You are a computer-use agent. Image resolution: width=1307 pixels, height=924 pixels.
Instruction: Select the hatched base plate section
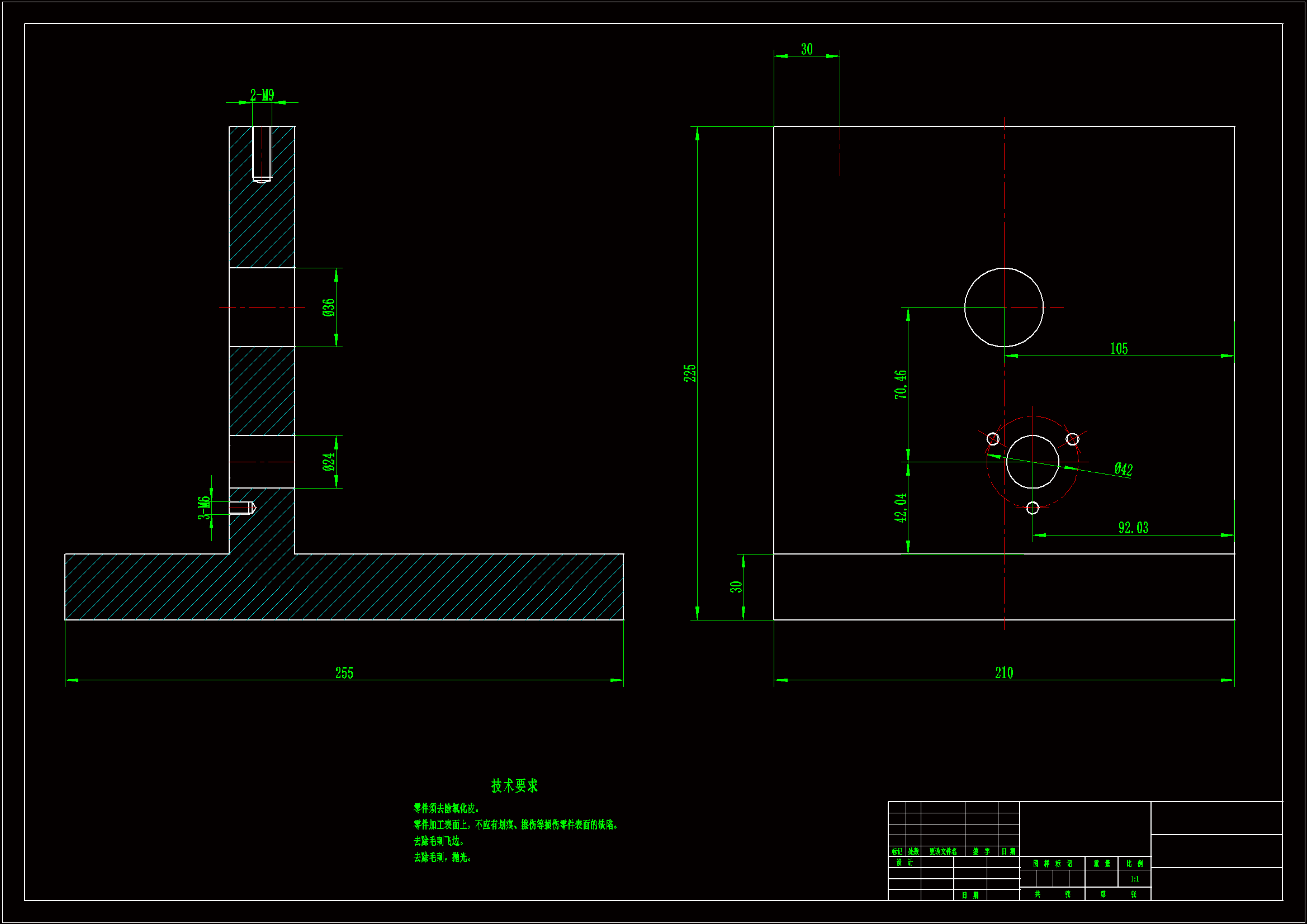pyautogui.click(x=344, y=587)
